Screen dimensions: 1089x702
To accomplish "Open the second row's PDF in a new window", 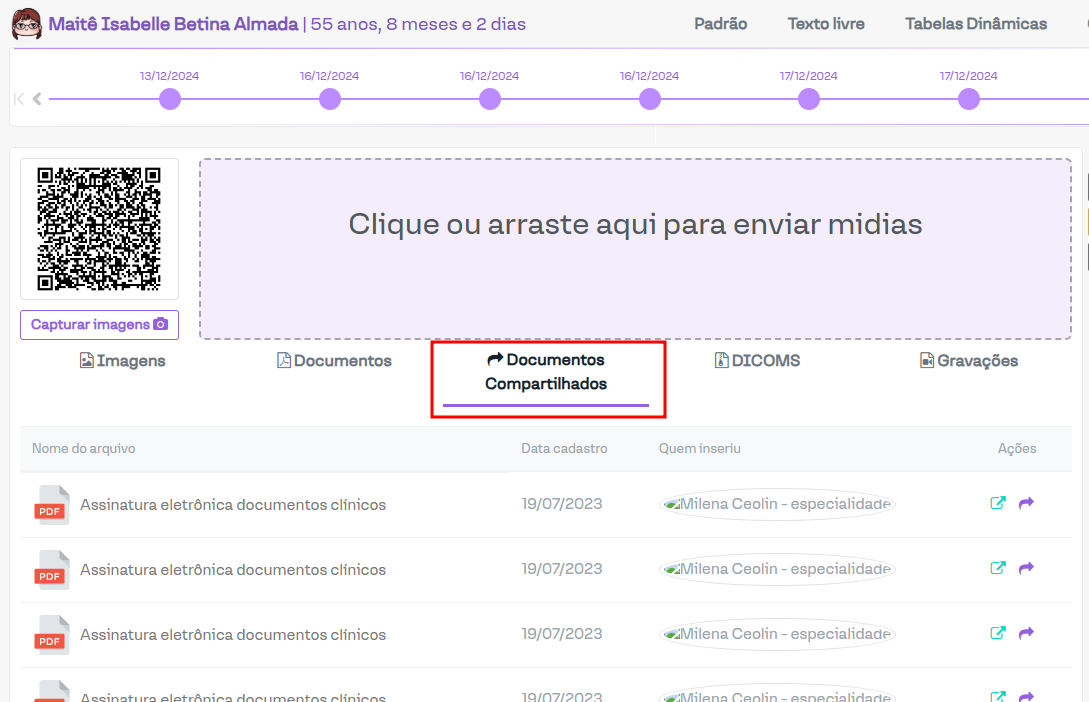I will pos(997,568).
